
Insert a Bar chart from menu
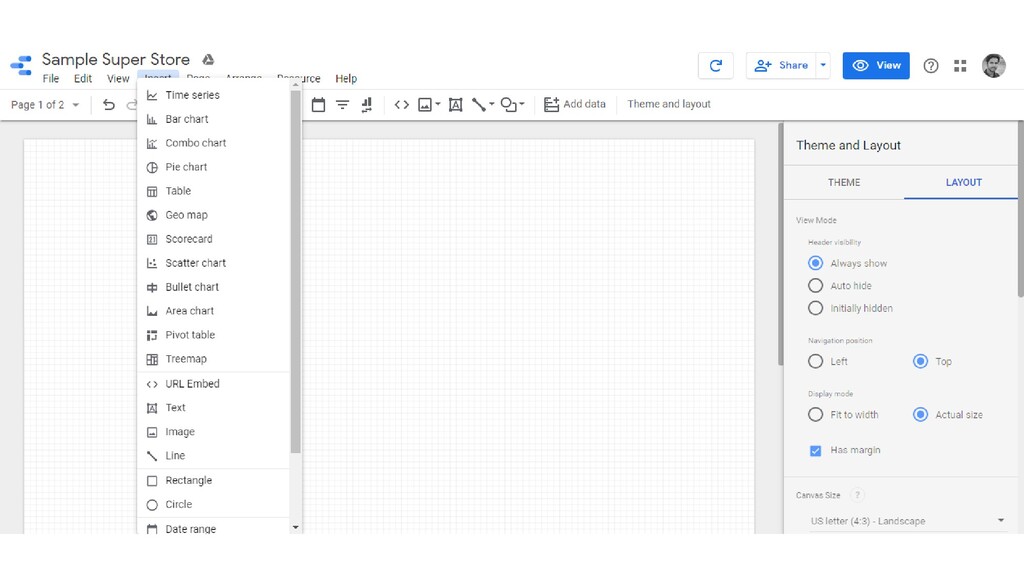coord(214,119)
